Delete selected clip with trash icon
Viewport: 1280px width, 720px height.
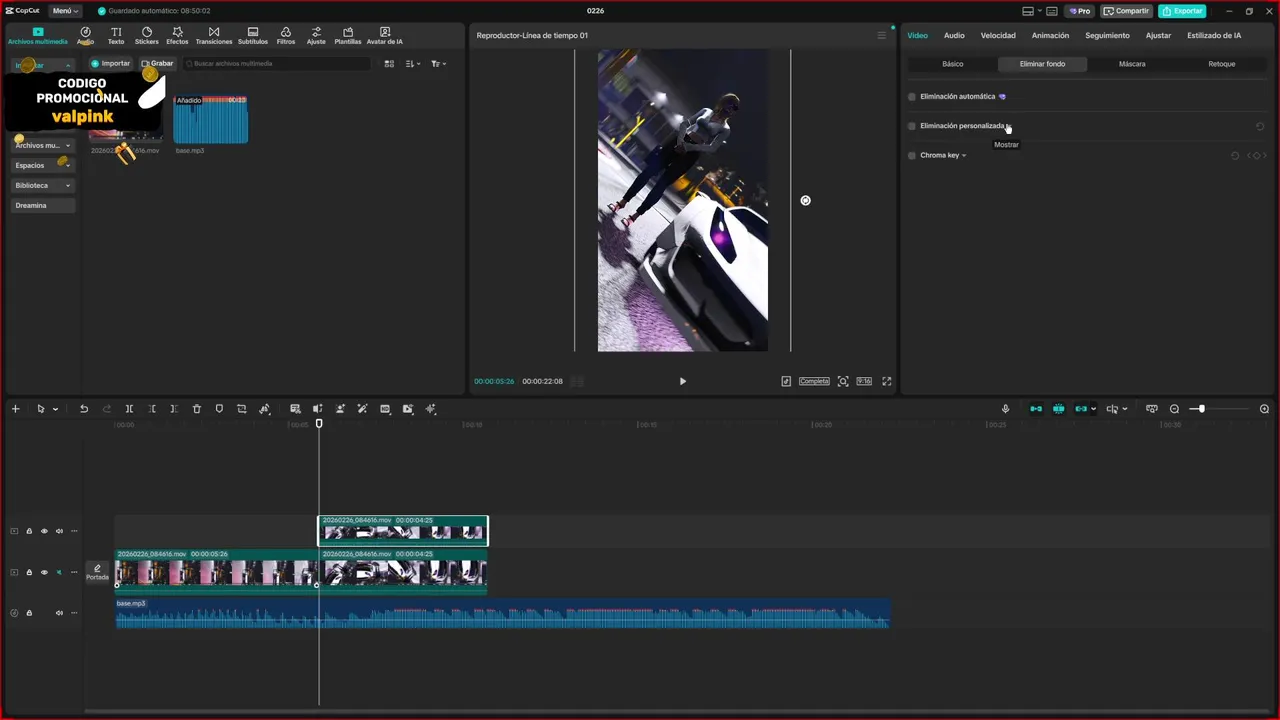click(x=197, y=409)
